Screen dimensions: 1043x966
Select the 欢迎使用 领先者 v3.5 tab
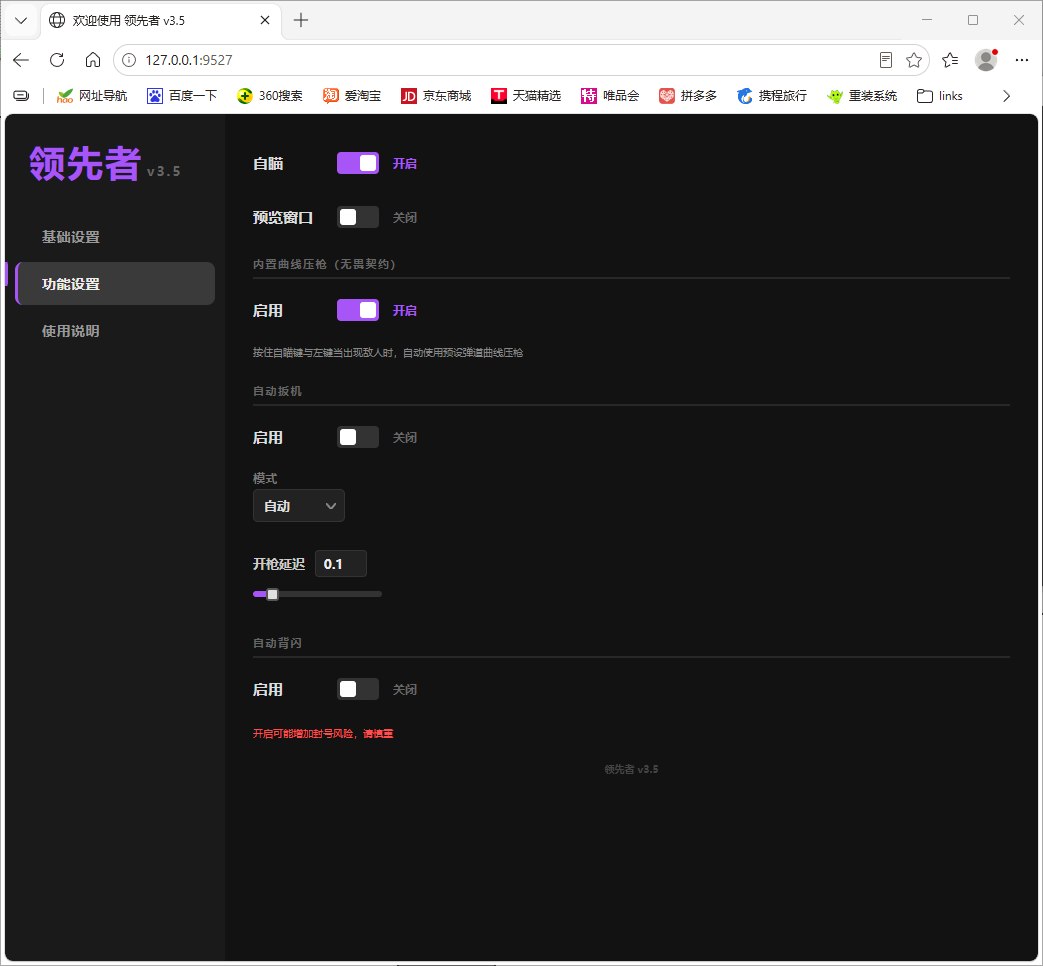coord(161,20)
